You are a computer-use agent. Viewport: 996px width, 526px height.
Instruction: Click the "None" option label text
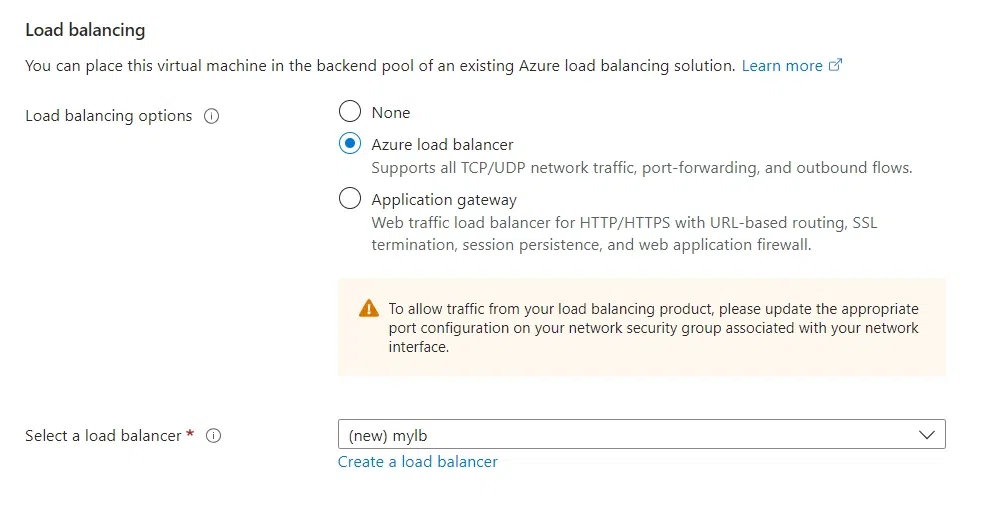391,113
